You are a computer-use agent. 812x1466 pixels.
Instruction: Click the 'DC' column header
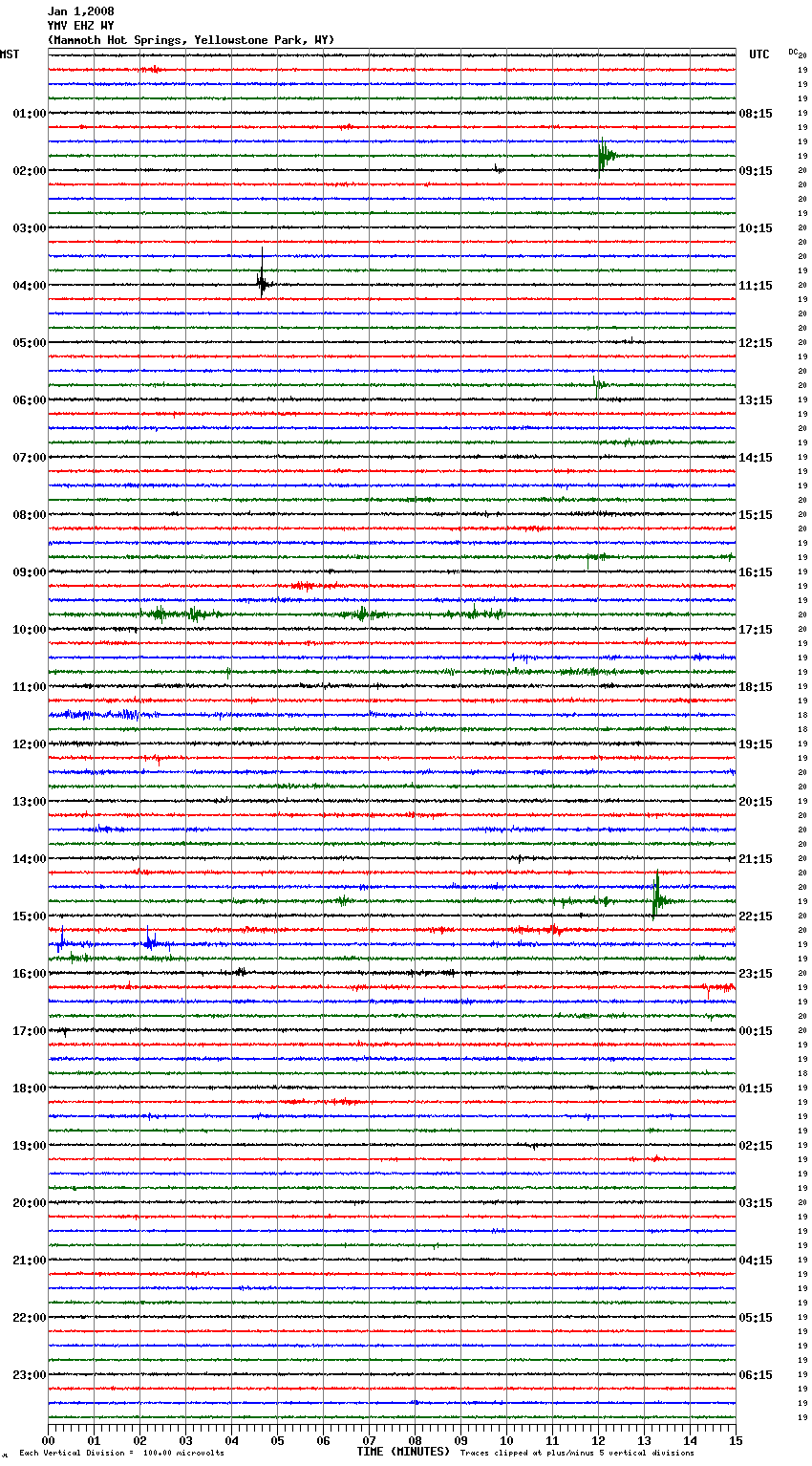(793, 52)
